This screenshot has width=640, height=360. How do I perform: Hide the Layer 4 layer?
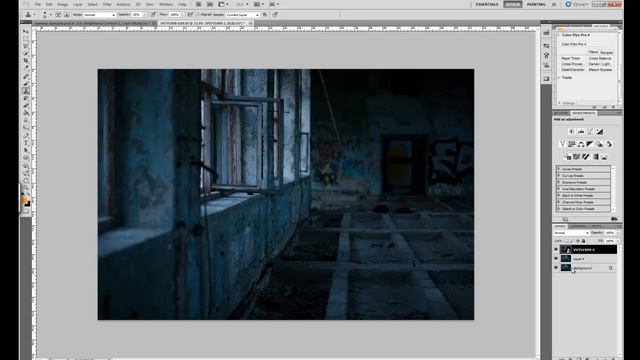pos(556,258)
